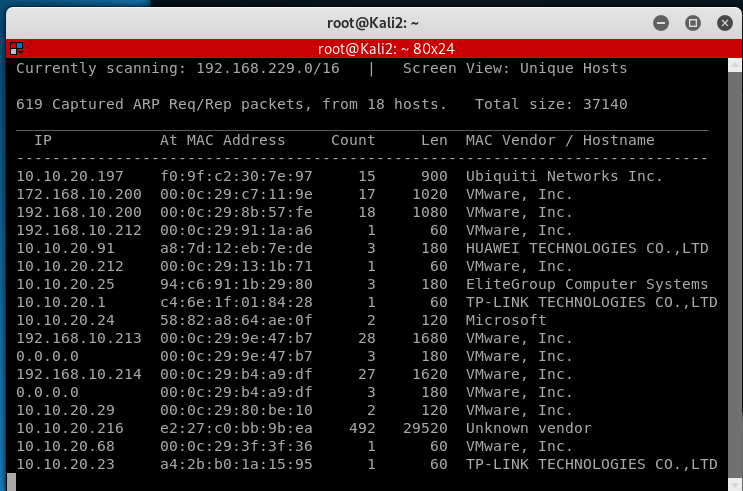This screenshot has height=491, width=743.
Task: Select IP 10.10.20.1 gateway entry
Action: (x=61, y=302)
